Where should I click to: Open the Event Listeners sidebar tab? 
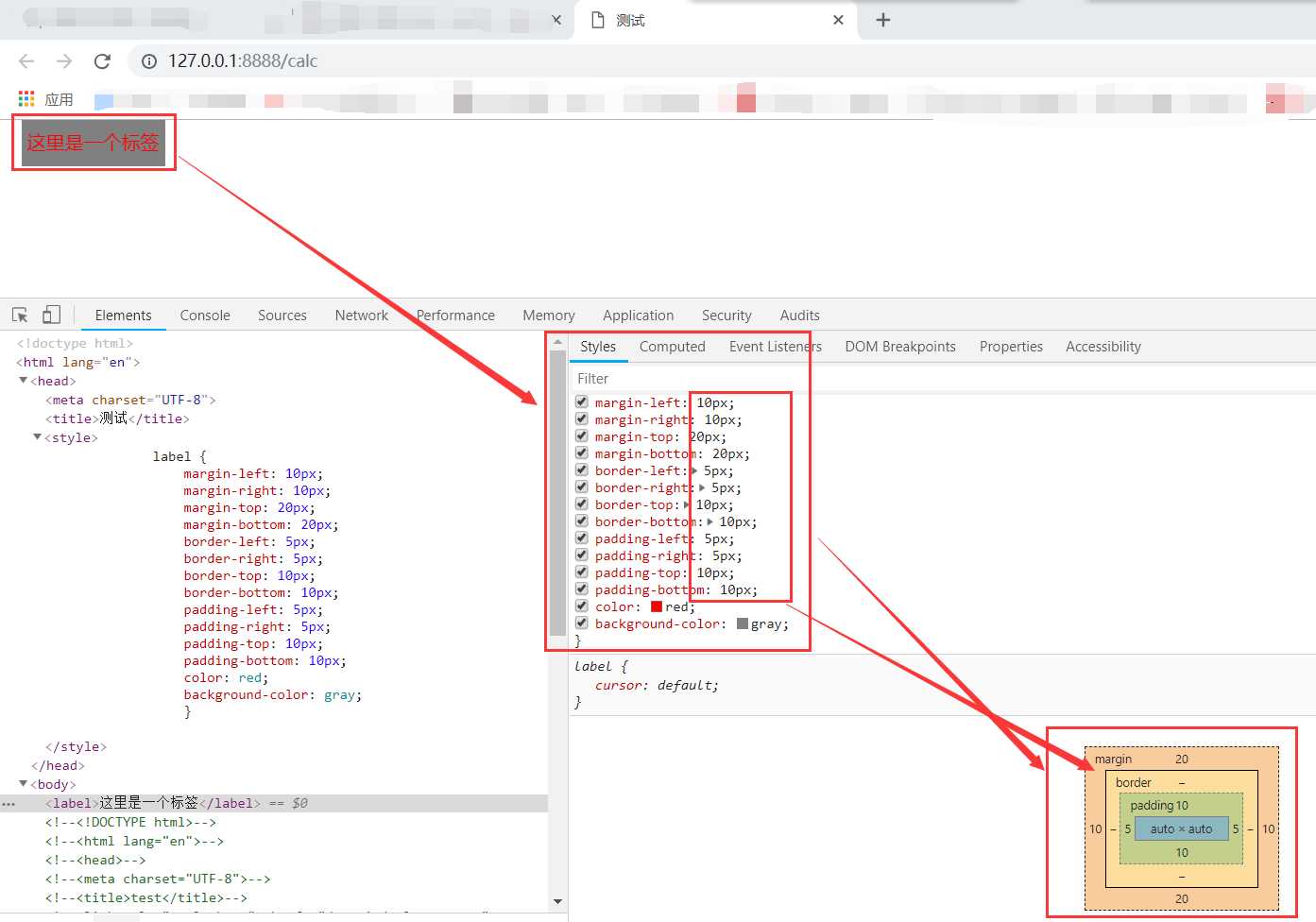(776, 347)
